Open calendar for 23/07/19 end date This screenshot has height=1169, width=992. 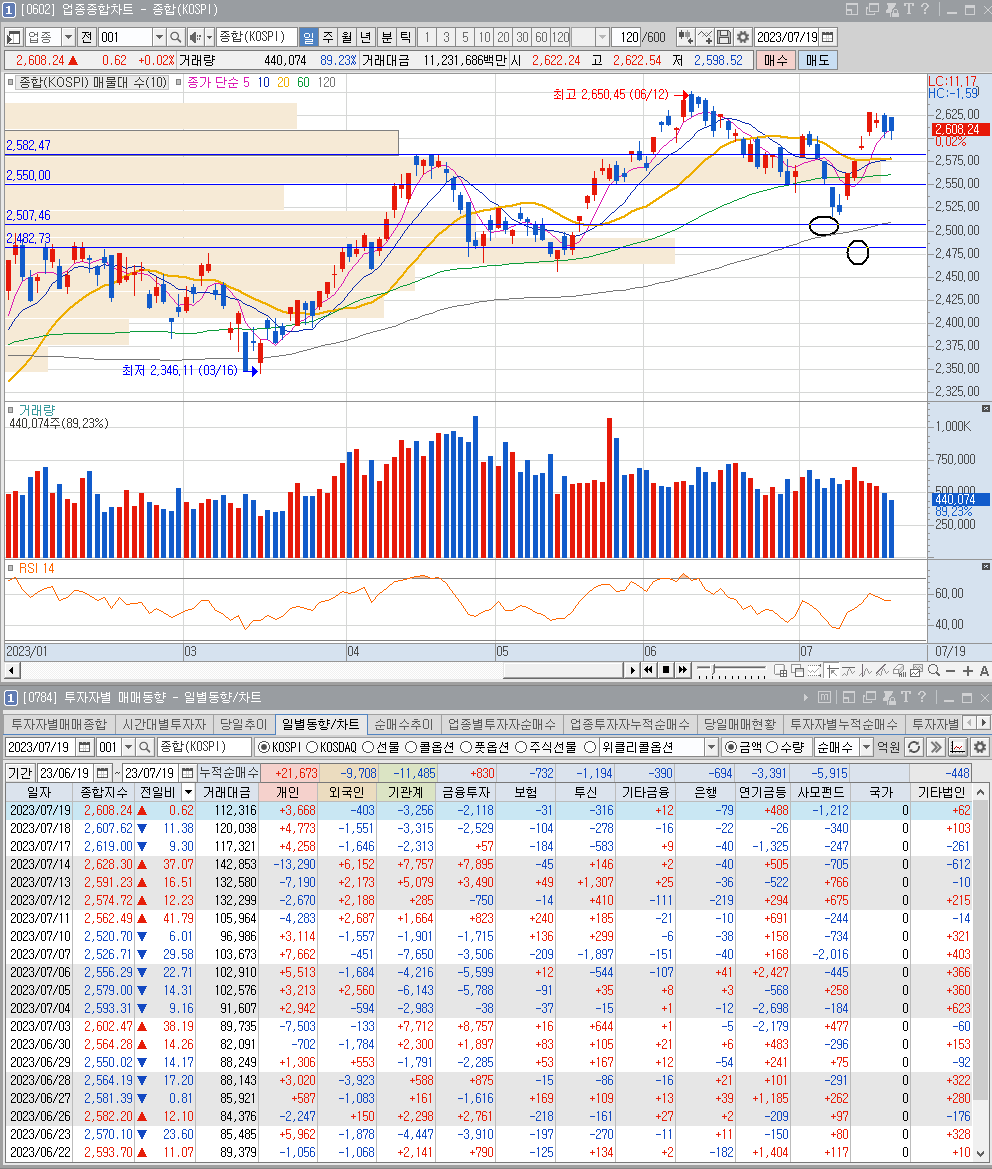(x=187, y=773)
